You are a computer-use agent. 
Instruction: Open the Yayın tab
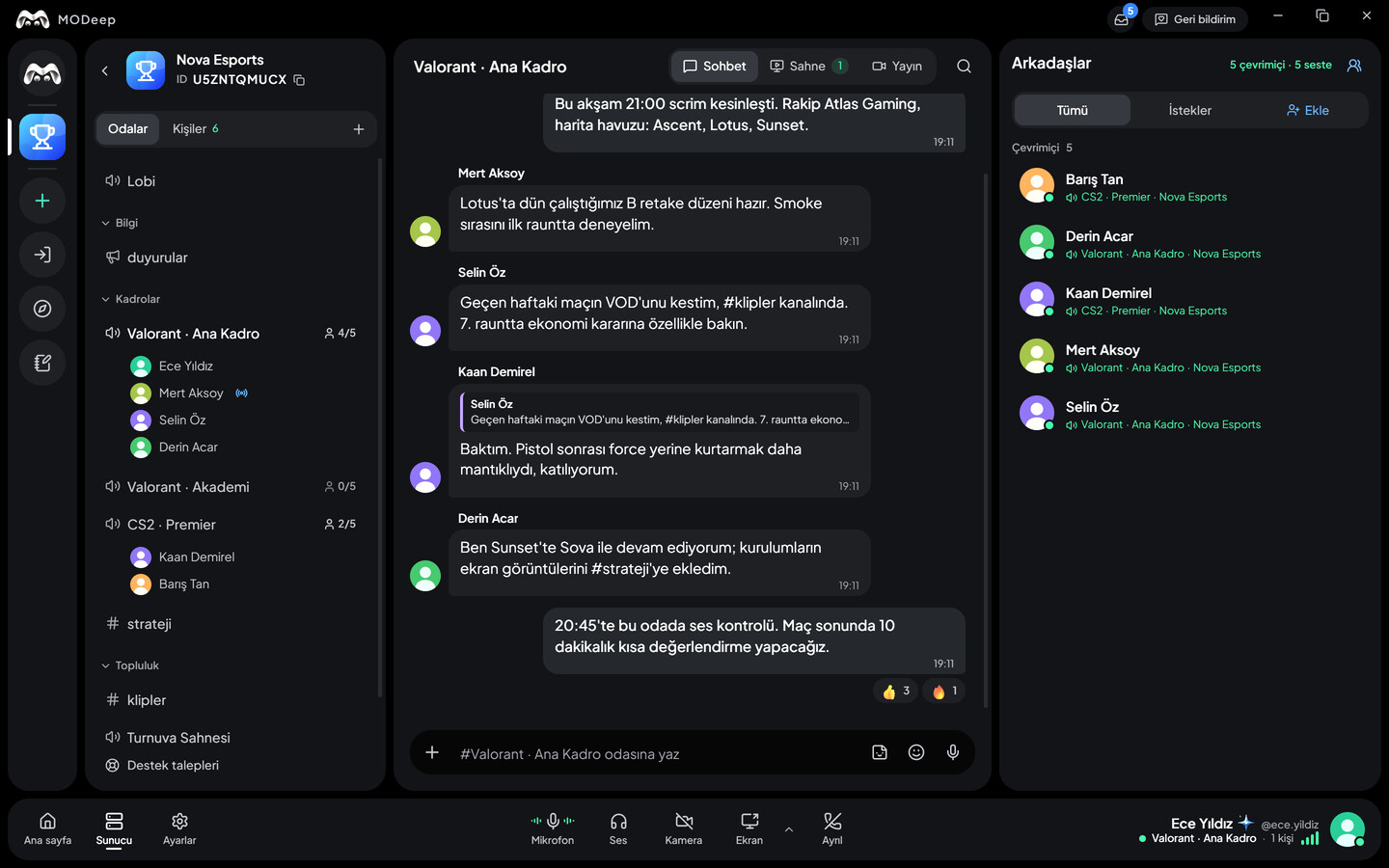(897, 67)
